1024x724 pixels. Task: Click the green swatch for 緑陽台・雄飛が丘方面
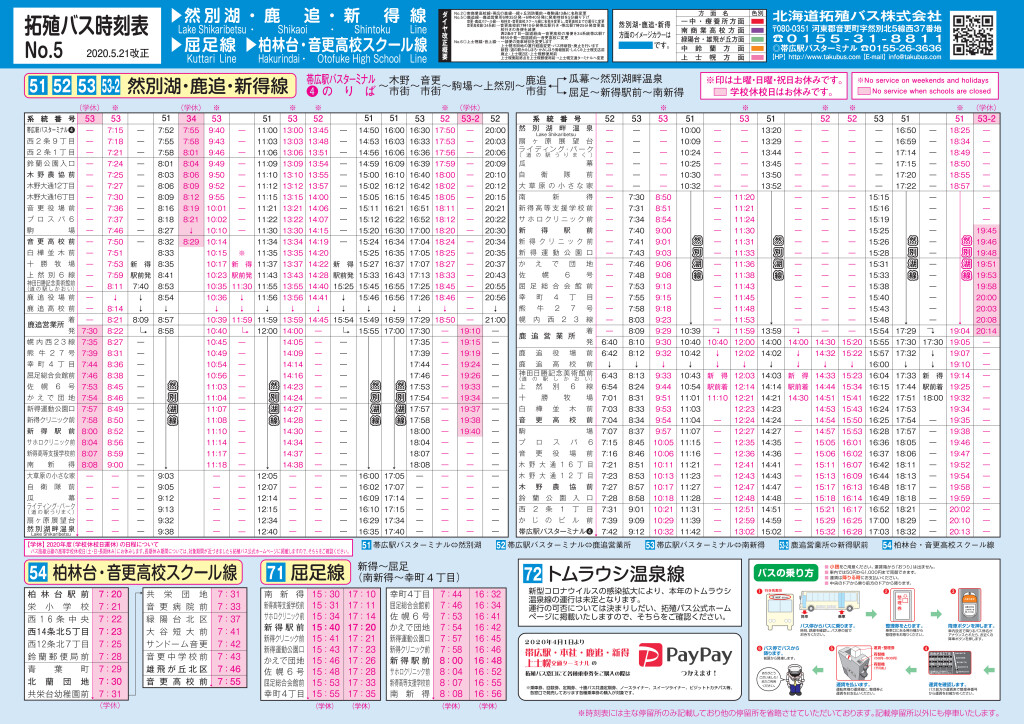click(x=757, y=39)
